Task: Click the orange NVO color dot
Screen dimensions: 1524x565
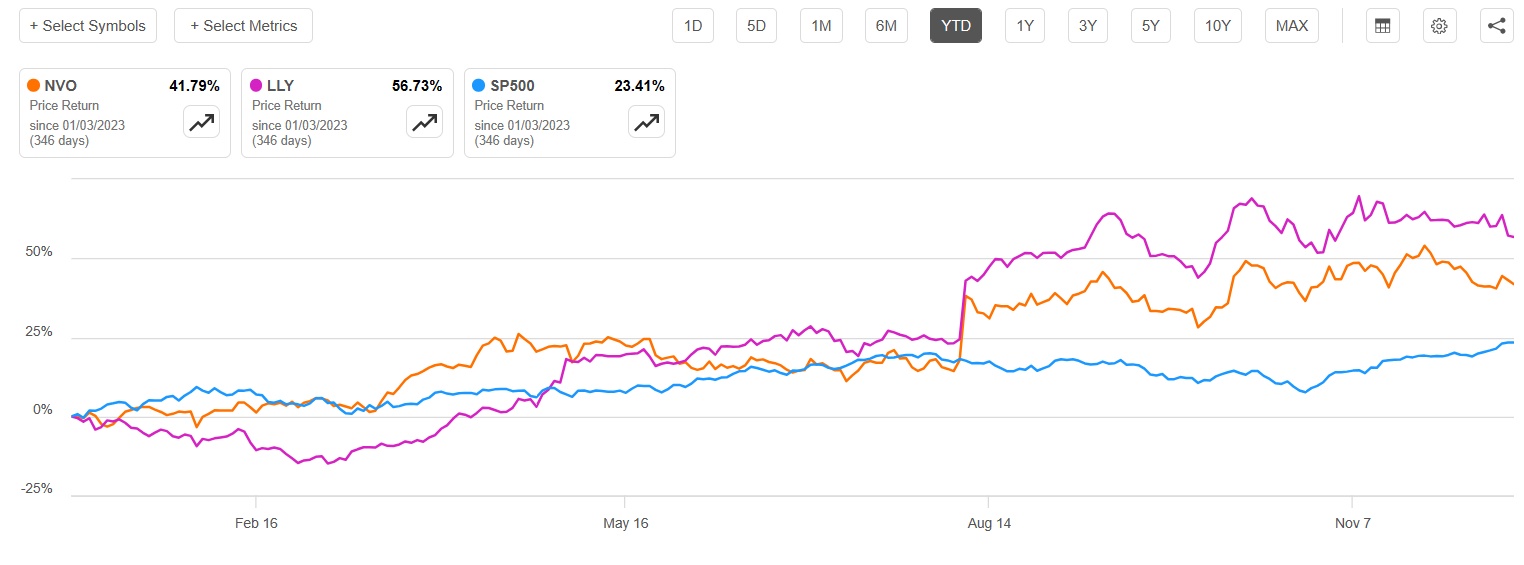Action: pos(34,86)
